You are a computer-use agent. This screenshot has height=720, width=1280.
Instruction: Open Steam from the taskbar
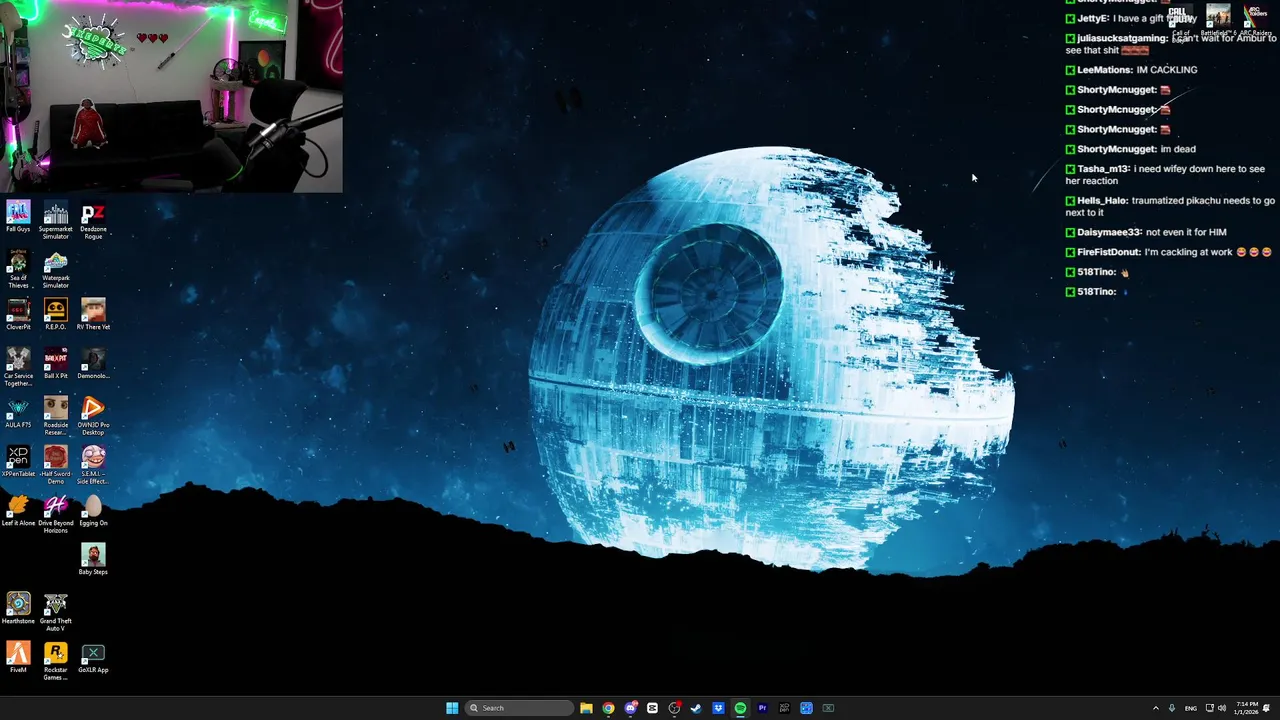pos(696,708)
